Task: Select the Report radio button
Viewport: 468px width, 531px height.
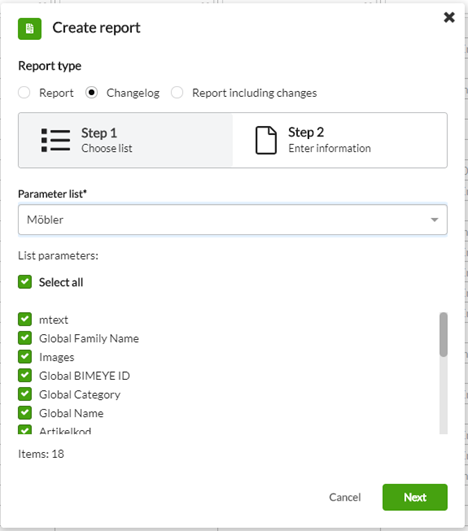Action: tap(24, 92)
